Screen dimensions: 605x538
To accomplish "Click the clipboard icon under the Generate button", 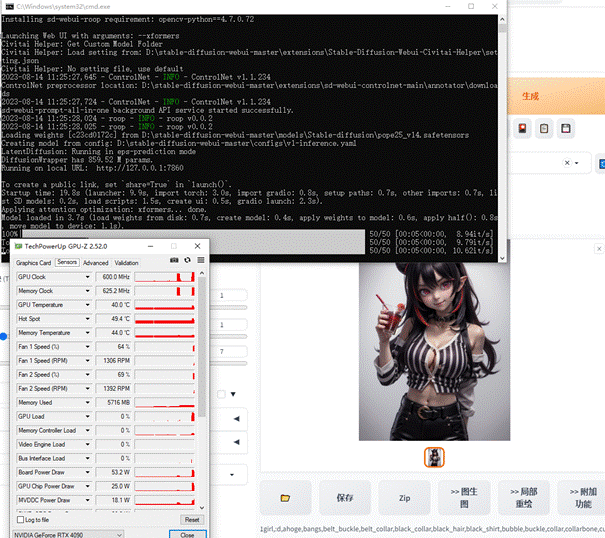I will 543,129.
